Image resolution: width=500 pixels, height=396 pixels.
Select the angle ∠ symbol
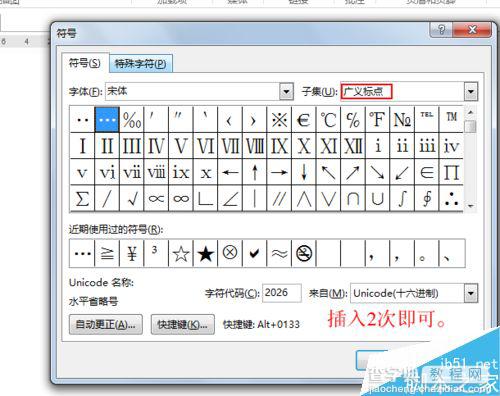[230, 198]
